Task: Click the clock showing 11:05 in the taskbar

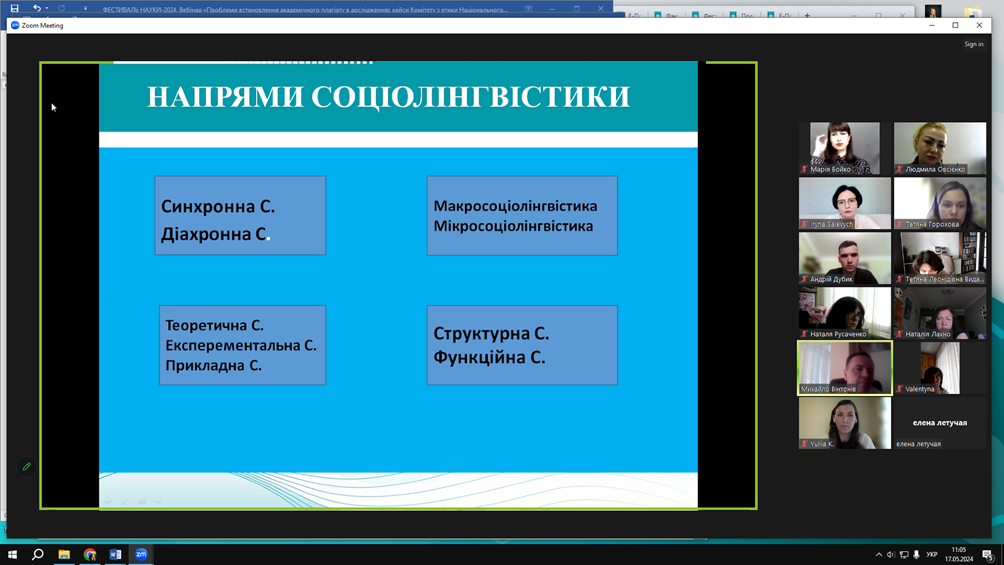Action: click(960, 554)
